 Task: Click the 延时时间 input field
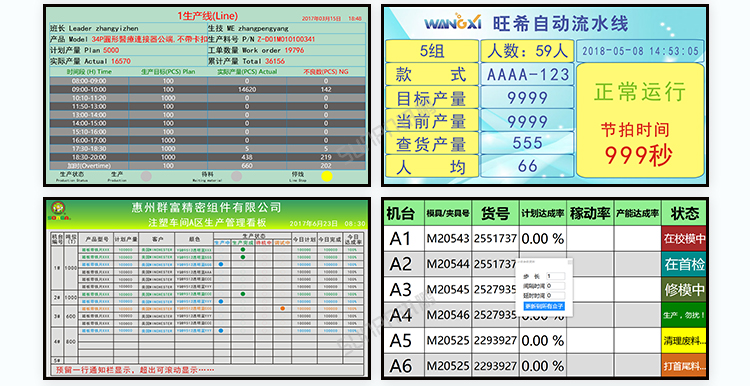555,295
